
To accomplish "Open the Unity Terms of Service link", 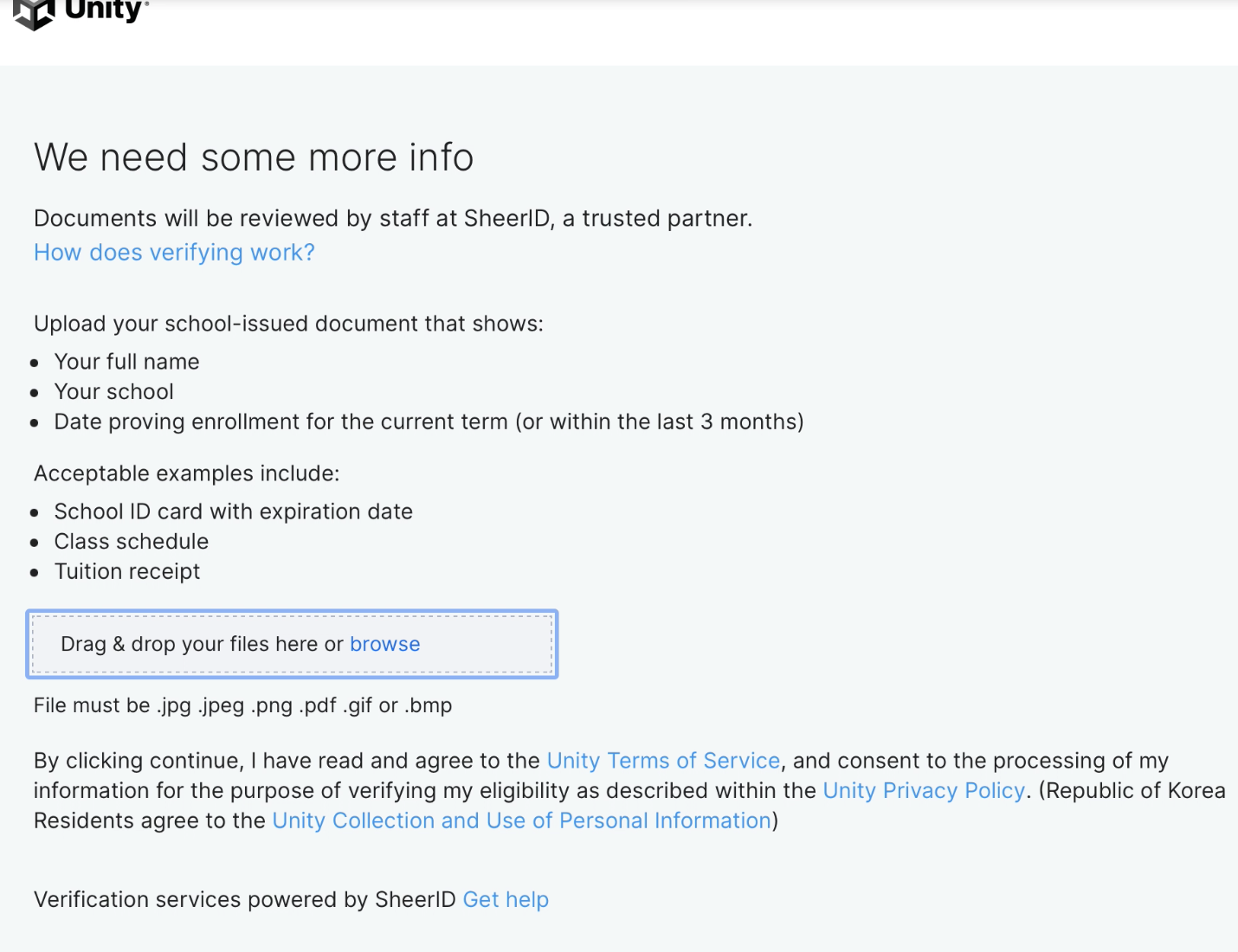I will pyautogui.click(x=663, y=761).
